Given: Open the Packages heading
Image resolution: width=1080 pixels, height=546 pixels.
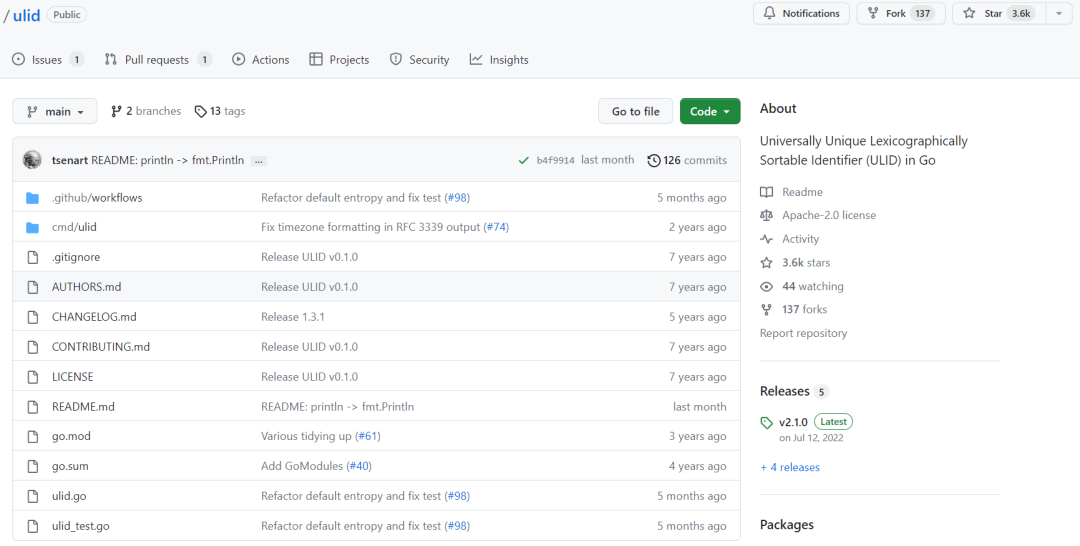Looking at the screenshot, I should (x=787, y=525).
